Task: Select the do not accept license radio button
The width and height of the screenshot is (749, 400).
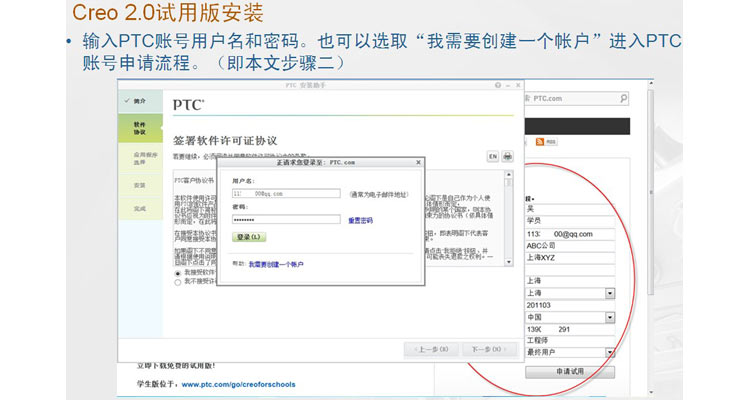Action: pos(178,282)
